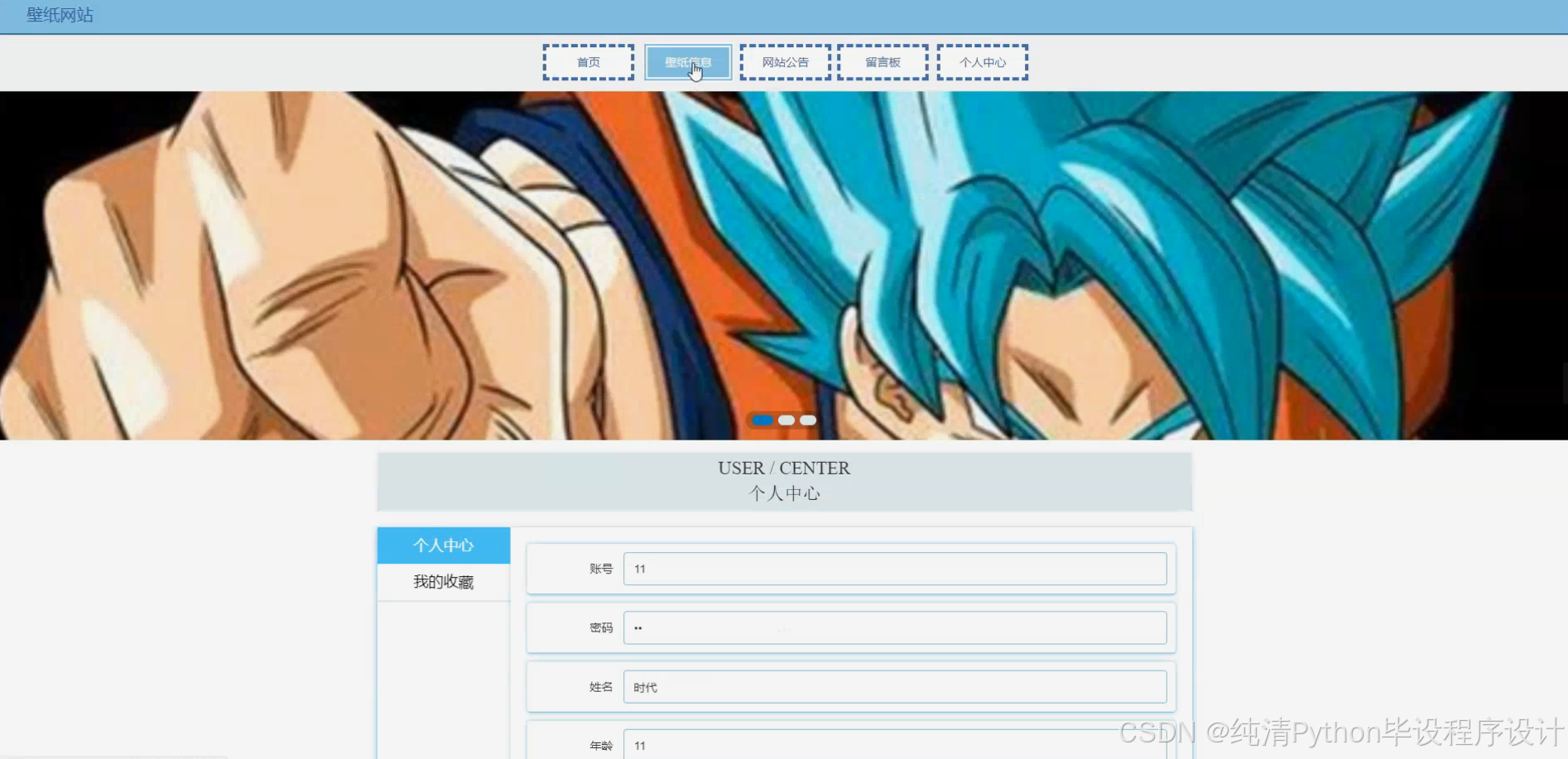Select the second carousel indicator dot
1568x759 pixels.
[x=786, y=420]
